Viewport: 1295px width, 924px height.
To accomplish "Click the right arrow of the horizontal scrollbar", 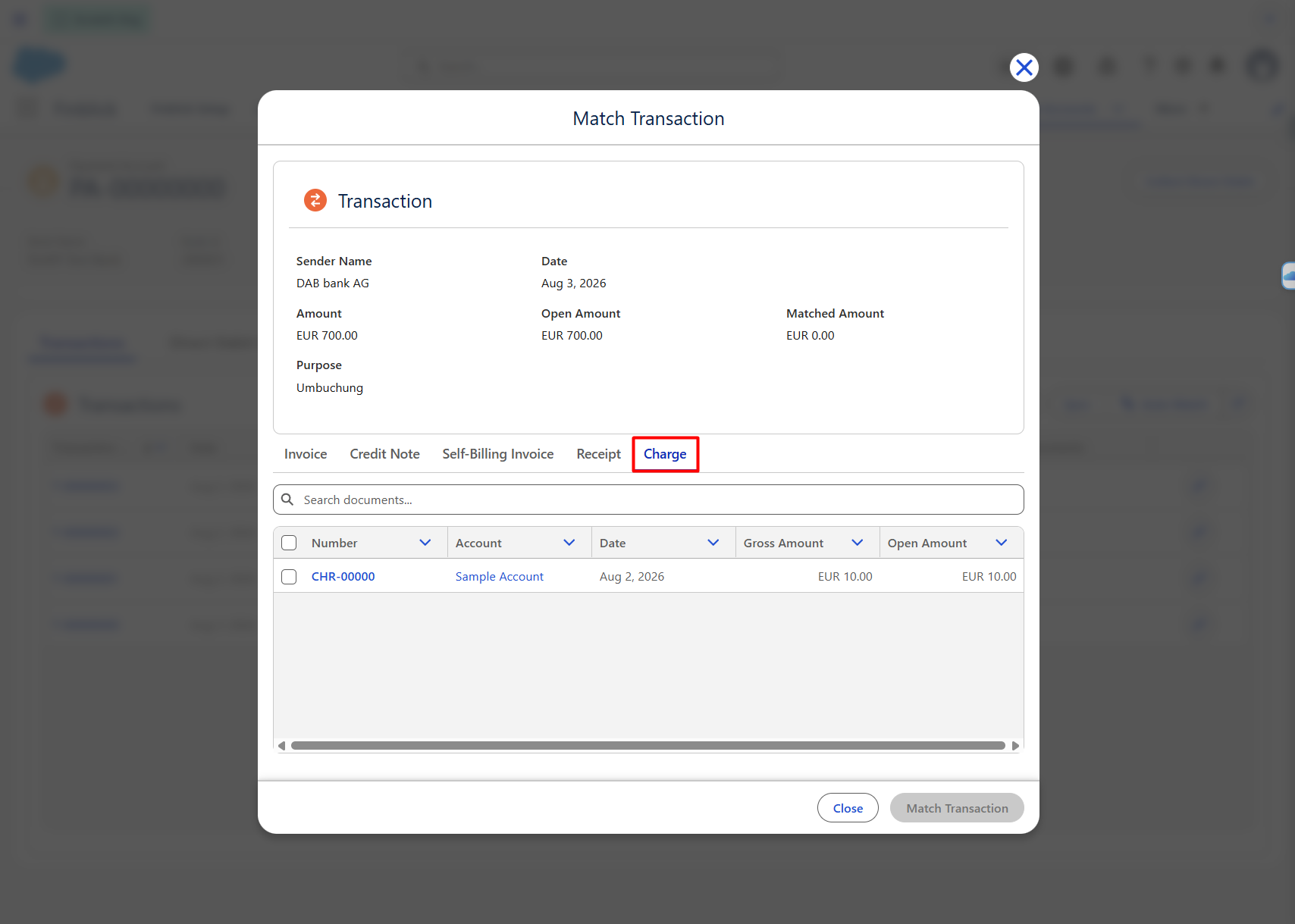I will [1015, 746].
